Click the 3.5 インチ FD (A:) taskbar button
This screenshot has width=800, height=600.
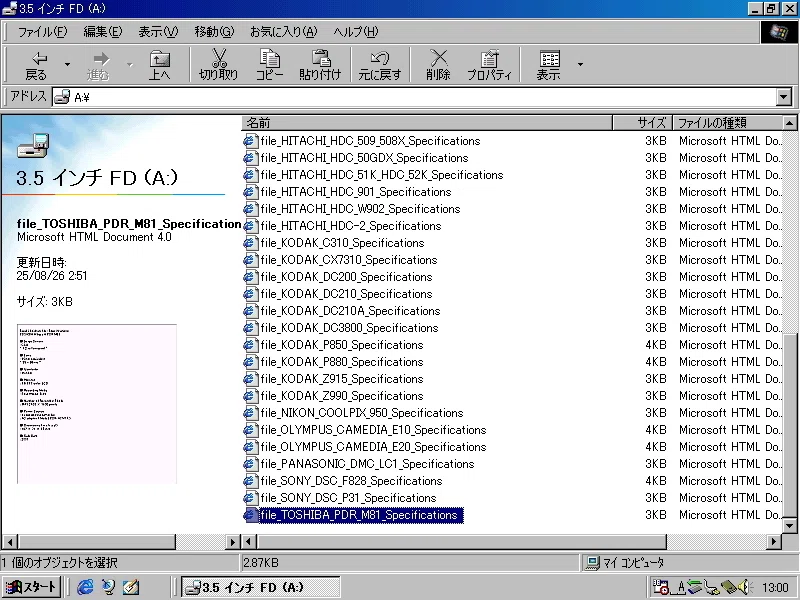tap(261, 587)
